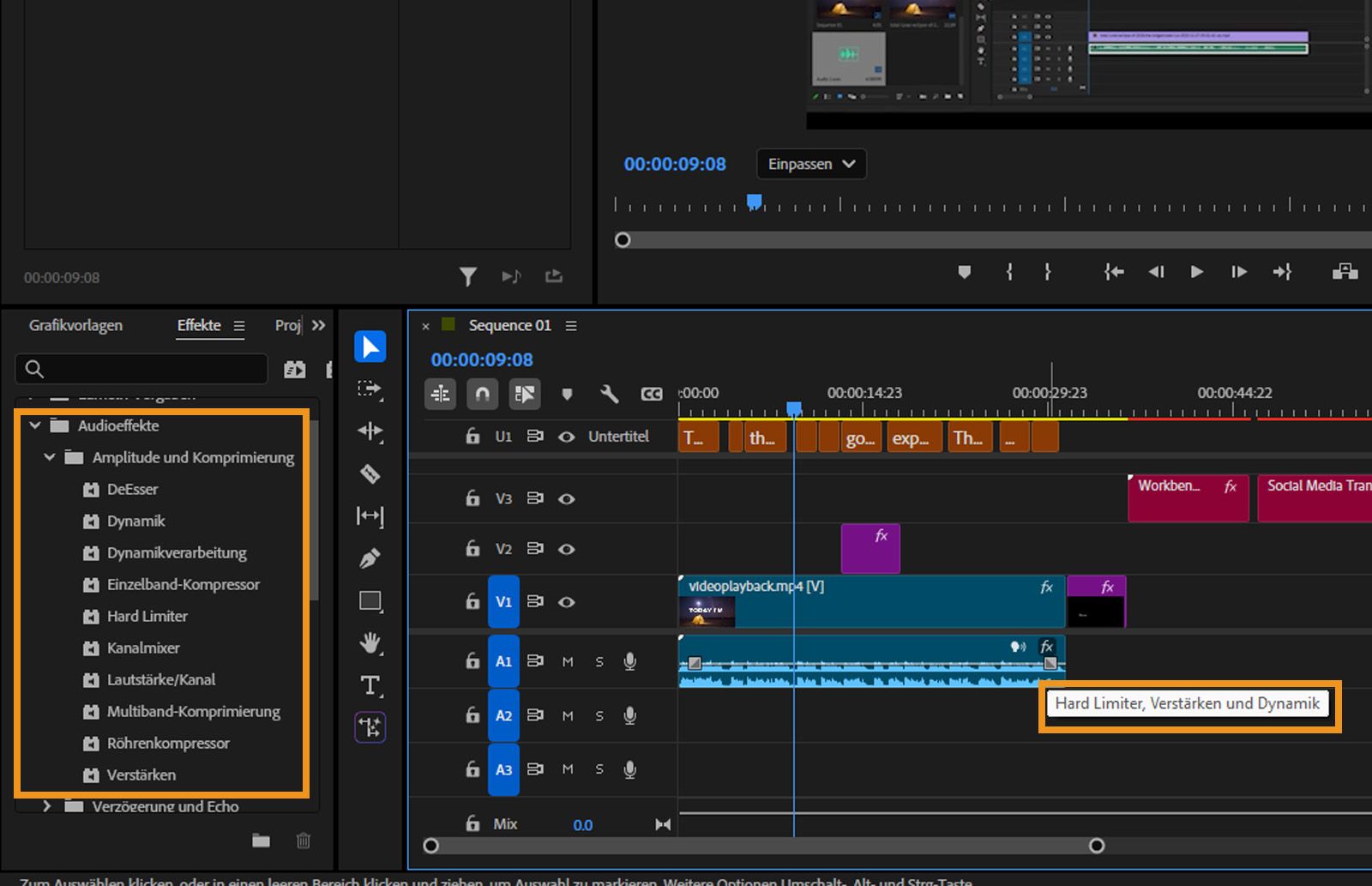The height and width of the screenshot is (886, 1372).
Task: Mute audio track A1
Action: [x=567, y=661]
